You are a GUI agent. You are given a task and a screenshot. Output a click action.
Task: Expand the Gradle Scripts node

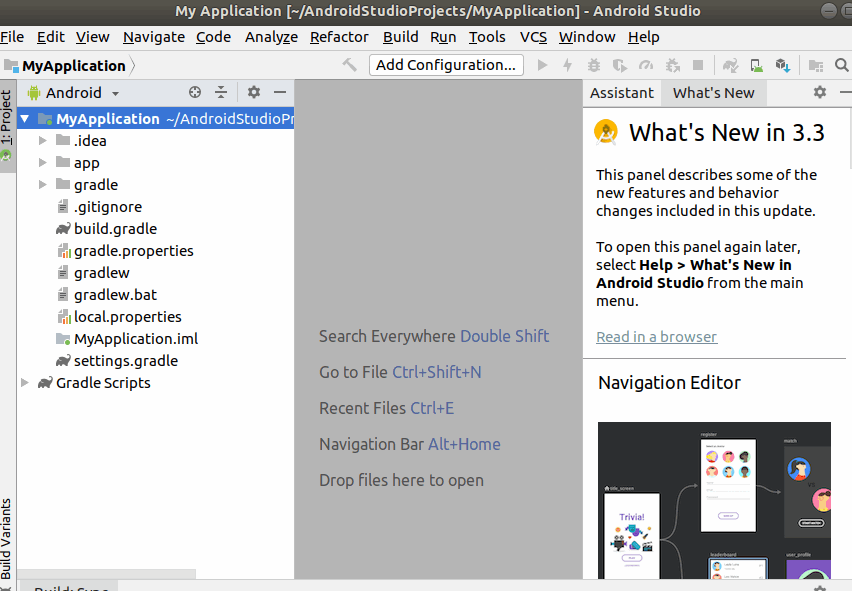pyautogui.click(x=24, y=382)
